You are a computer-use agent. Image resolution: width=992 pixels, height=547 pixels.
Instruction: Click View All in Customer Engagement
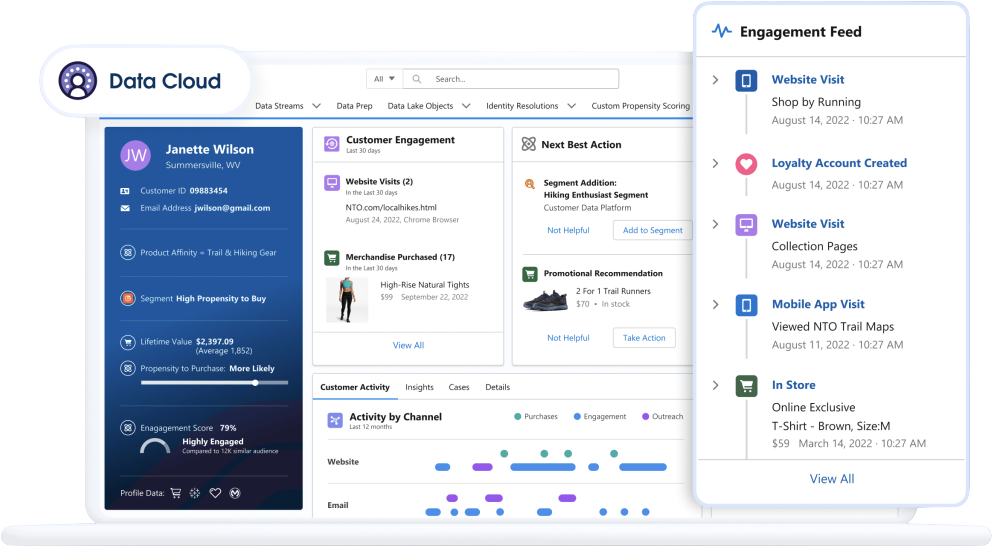408,345
